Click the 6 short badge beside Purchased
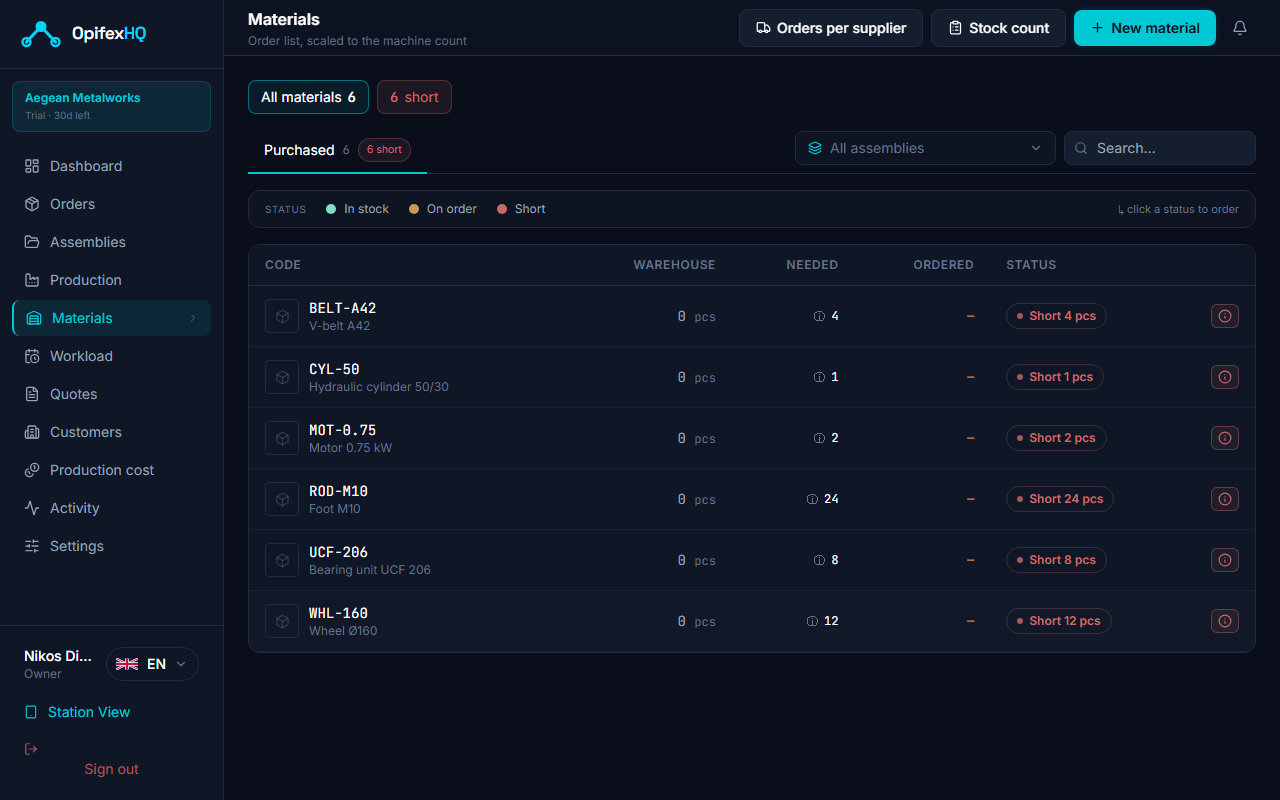Viewport: 1280px width, 800px height. coord(384,150)
